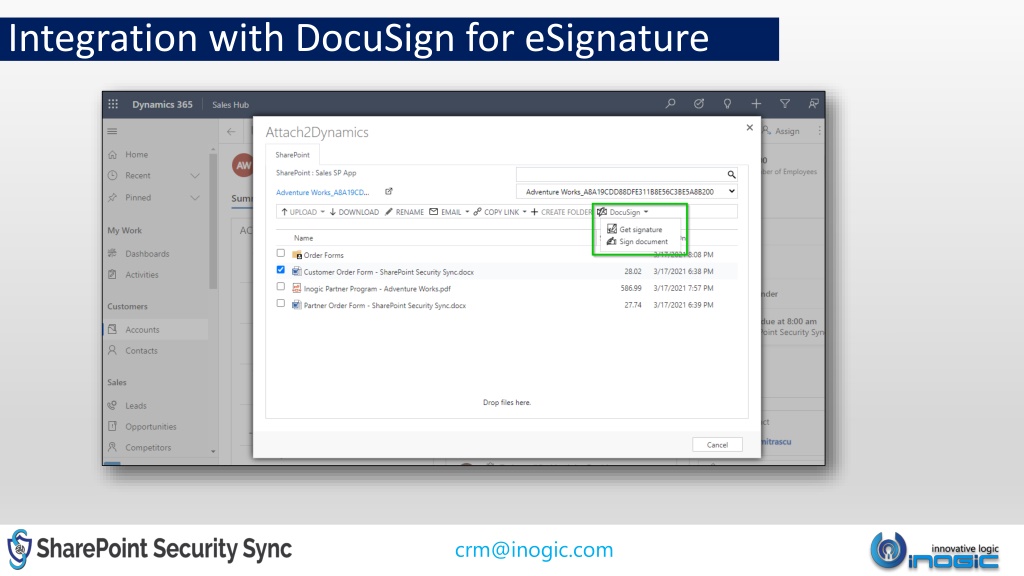
Task: Expand the Copy Link dropdown arrow
Action: (x=524, y=212)
